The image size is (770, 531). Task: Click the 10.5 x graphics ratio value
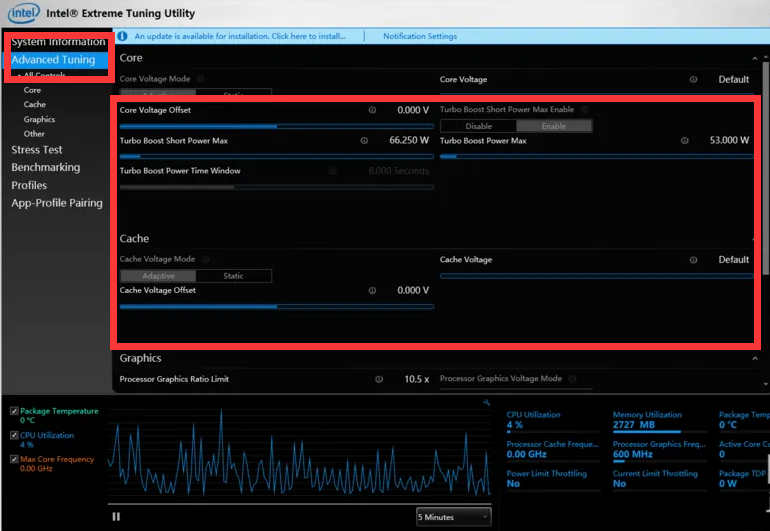point(416,379)
